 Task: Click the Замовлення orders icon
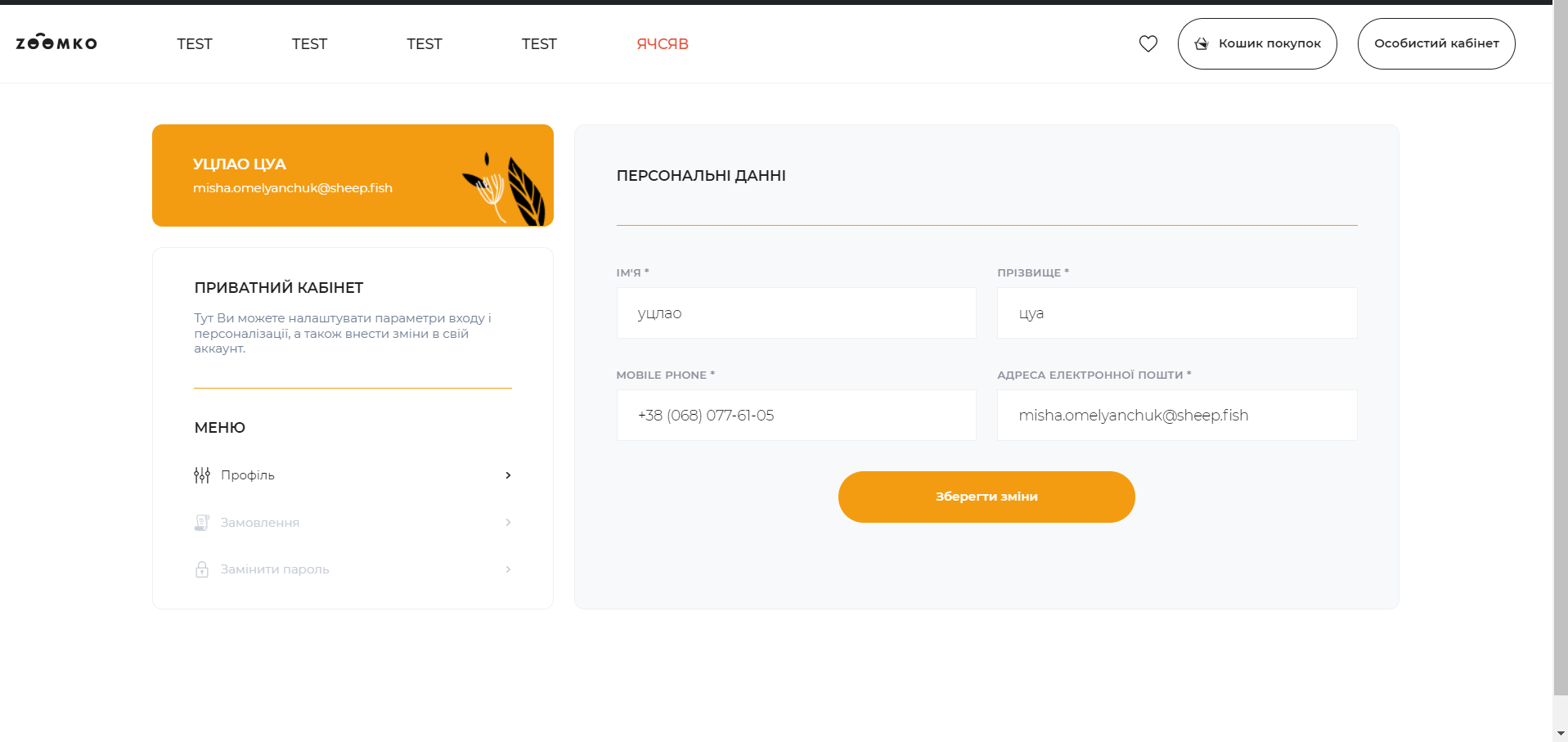(202, 523)
